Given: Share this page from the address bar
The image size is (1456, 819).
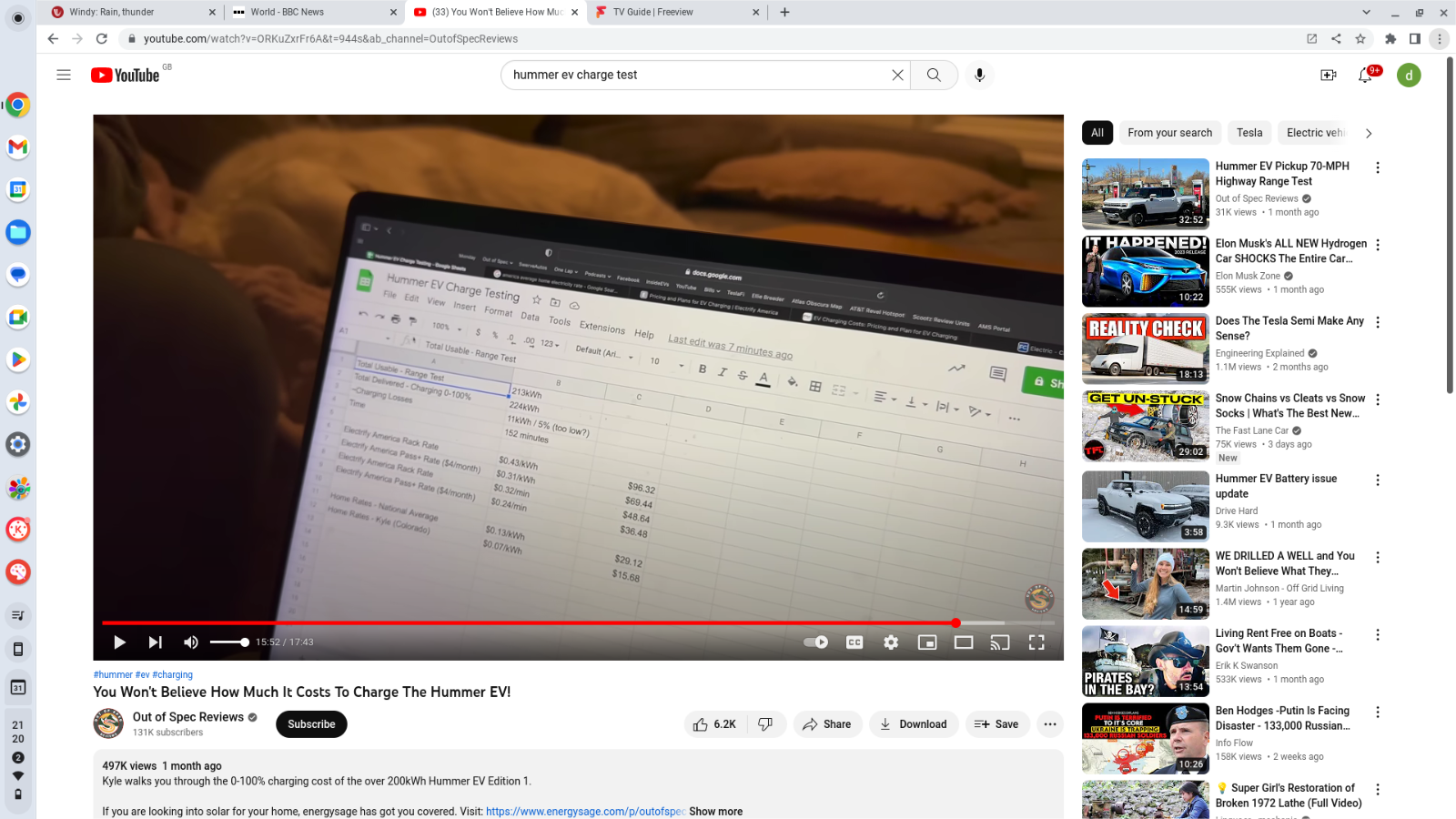Looking at the screenshot, I should click(1336, 38).
